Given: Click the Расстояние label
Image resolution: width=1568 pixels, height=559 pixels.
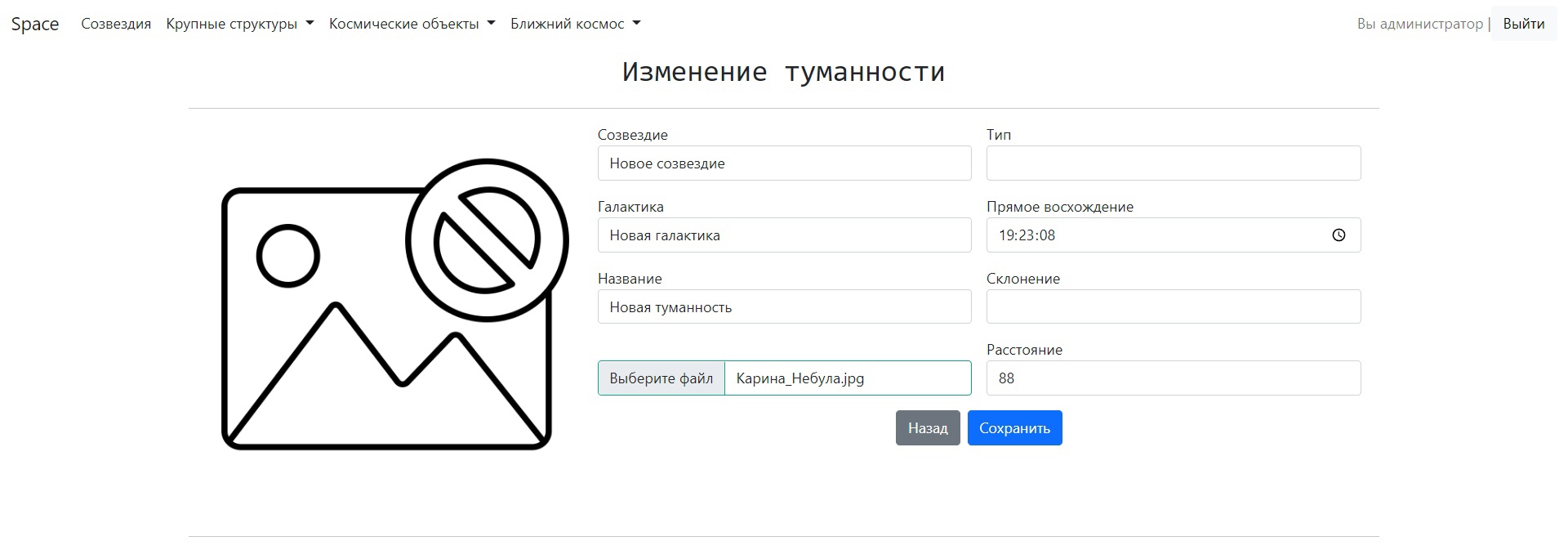Looking at the screenshot, I should pyautogui.click(x=1025, y=350).
